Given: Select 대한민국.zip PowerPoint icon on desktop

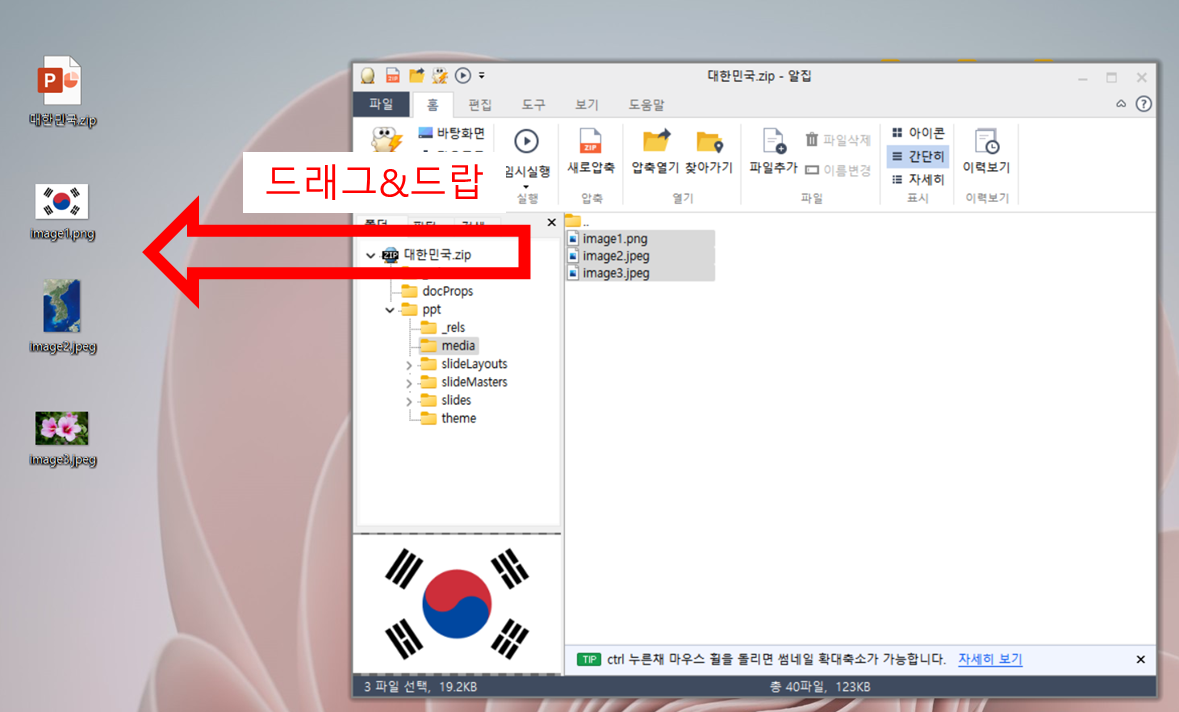Looking at the screenshot, I should click(62, 92).
